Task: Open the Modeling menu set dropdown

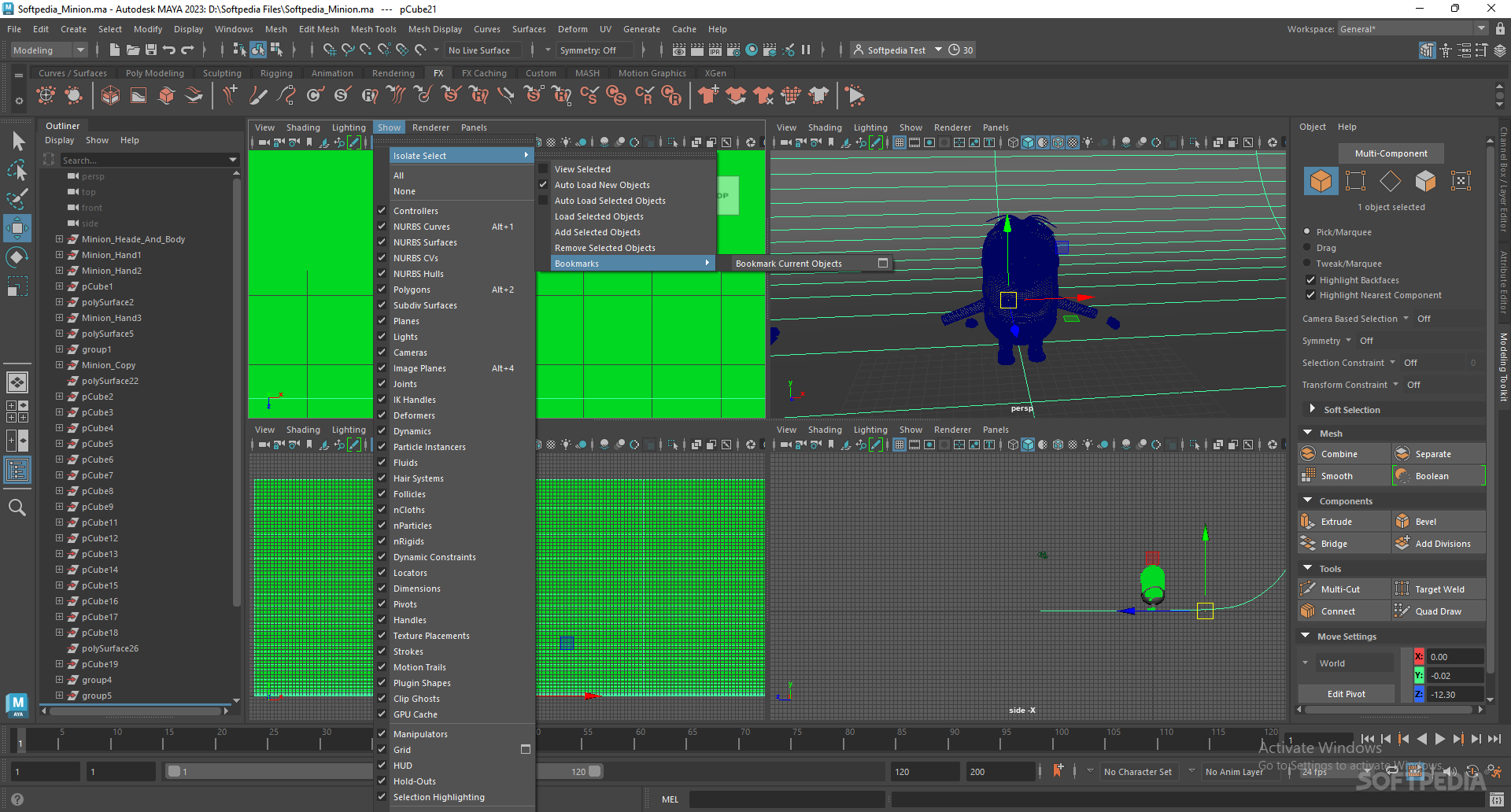Action: point(49,50)
